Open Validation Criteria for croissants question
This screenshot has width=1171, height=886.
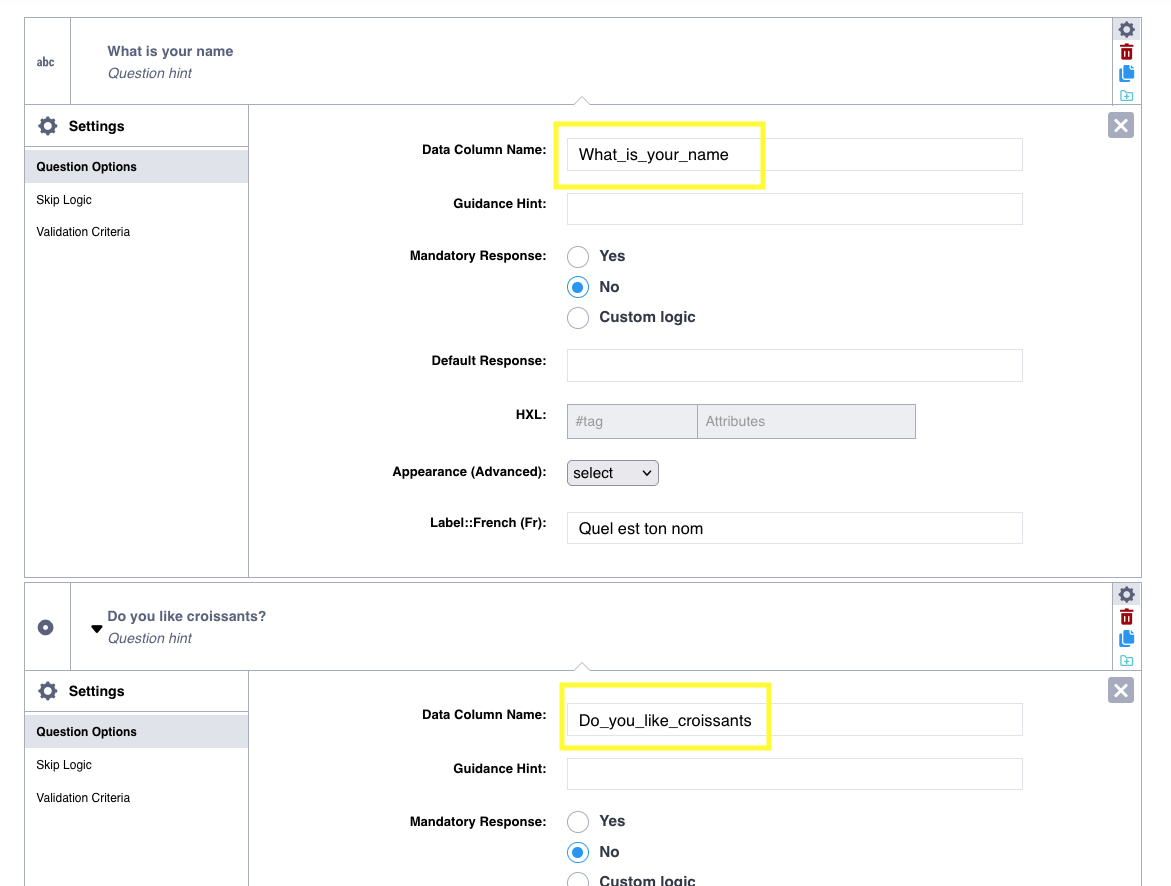(x=83, y=798)
